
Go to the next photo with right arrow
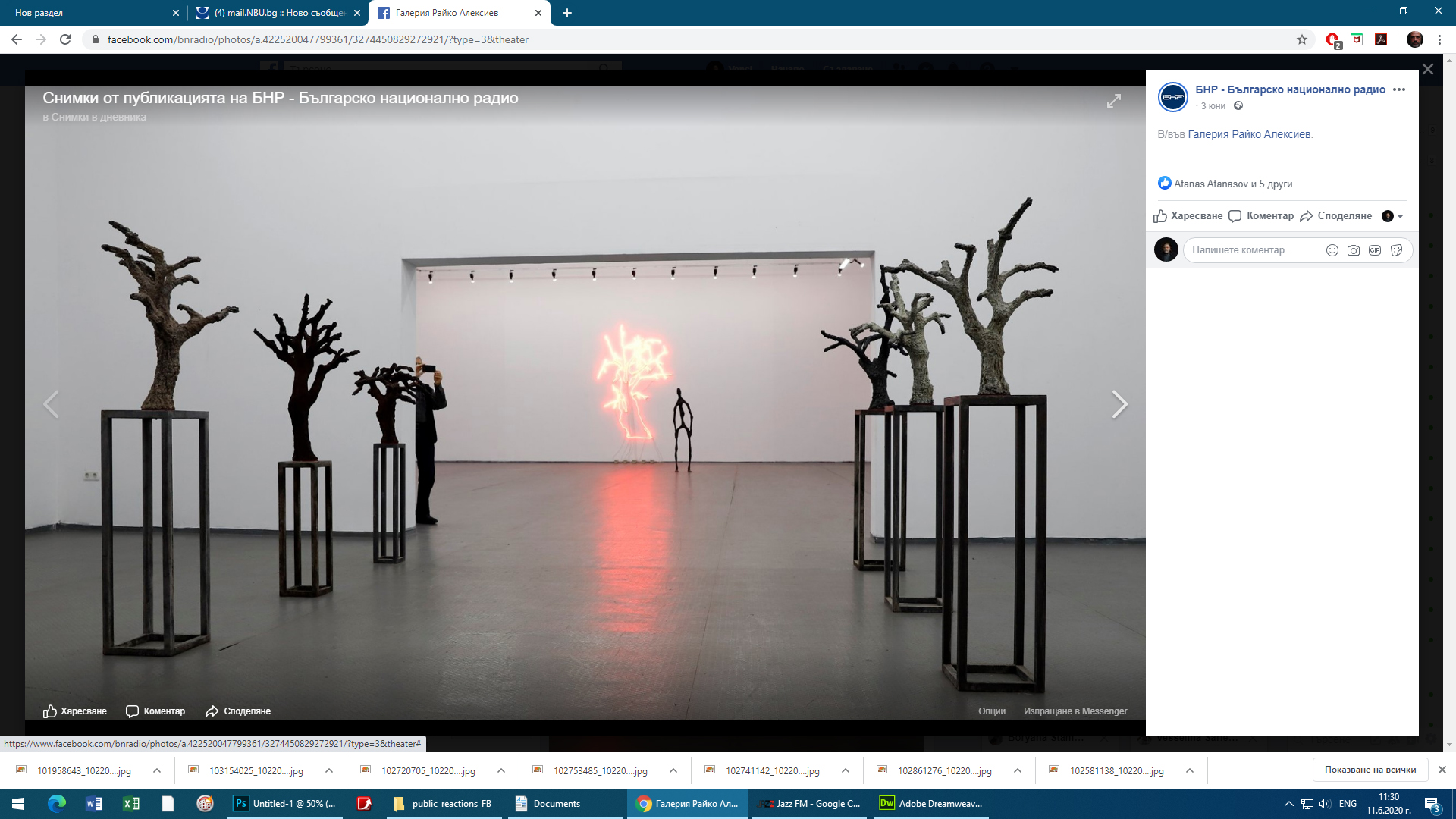coord(1119,404)
